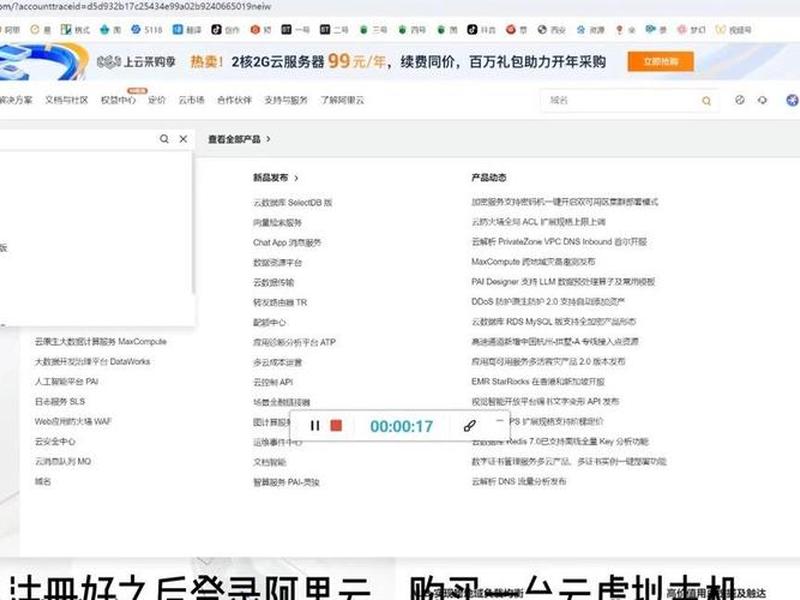800x600 pixels.
Task: Open 合作伙伴 in the navigation bar
Action: click(234, 100)
